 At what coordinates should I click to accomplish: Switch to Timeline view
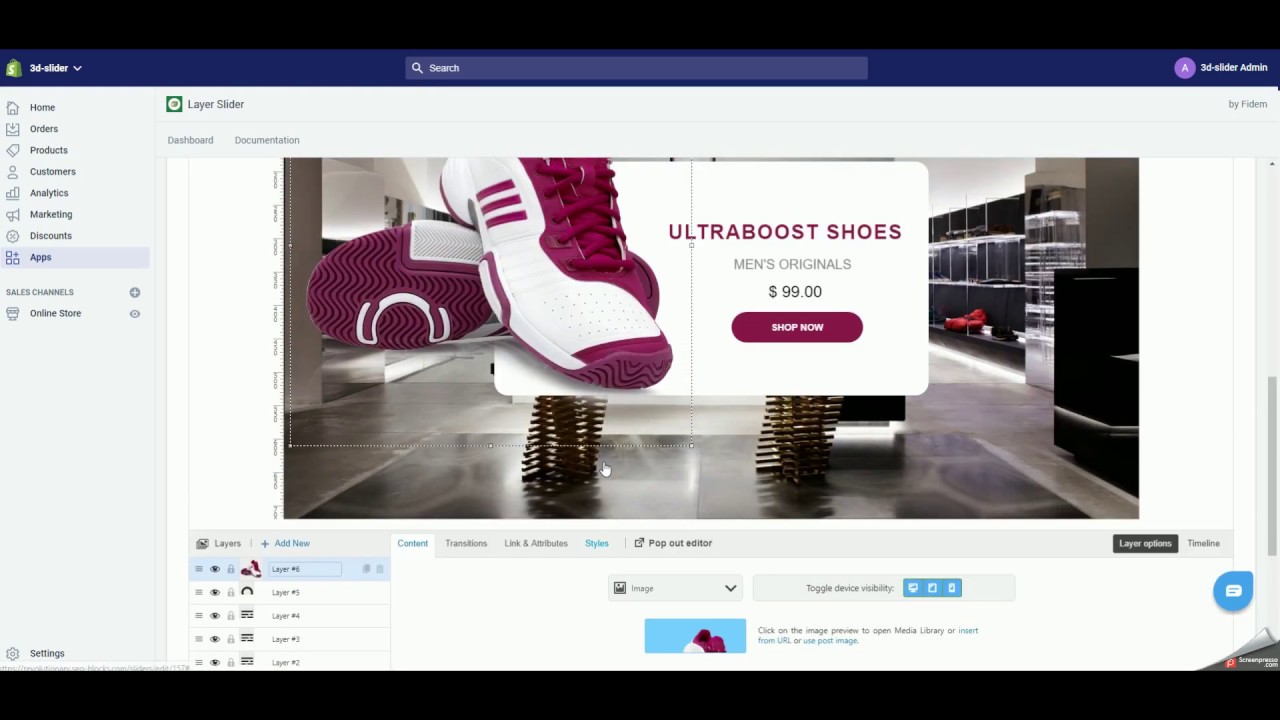1203,543
